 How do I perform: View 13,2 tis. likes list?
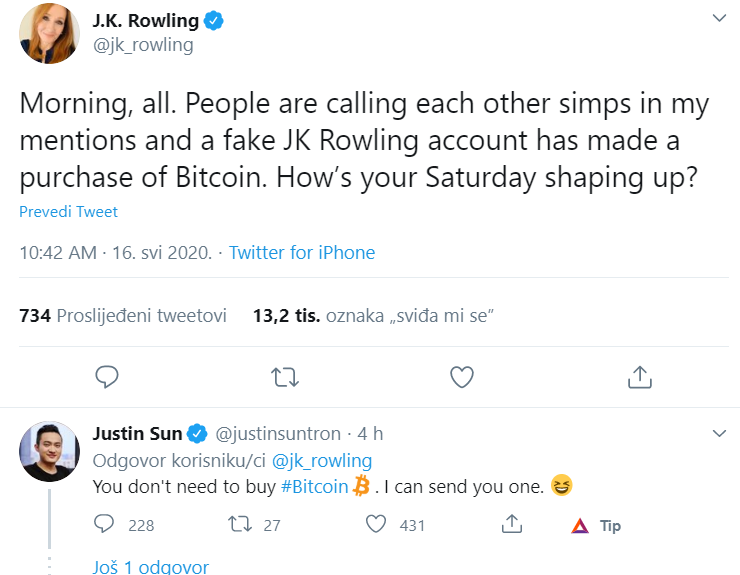pyautogui.click(x=374, y=316)
